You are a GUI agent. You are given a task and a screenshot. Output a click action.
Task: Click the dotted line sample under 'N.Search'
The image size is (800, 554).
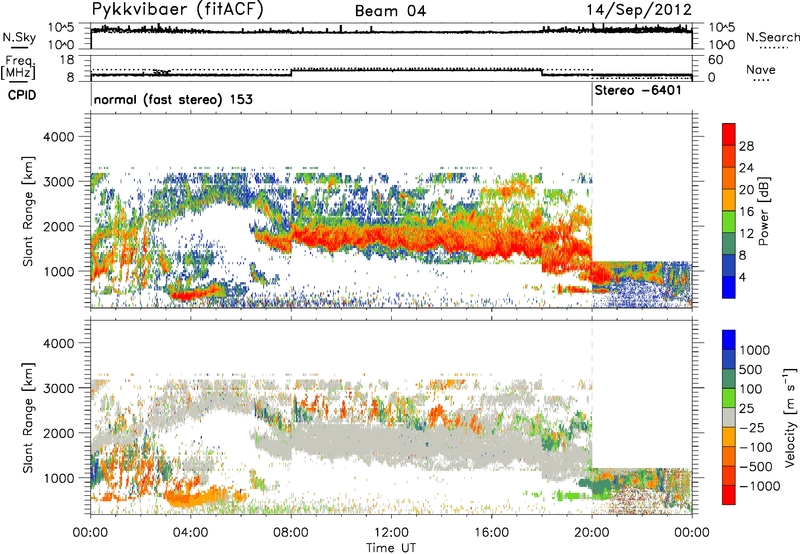(773, 48)
